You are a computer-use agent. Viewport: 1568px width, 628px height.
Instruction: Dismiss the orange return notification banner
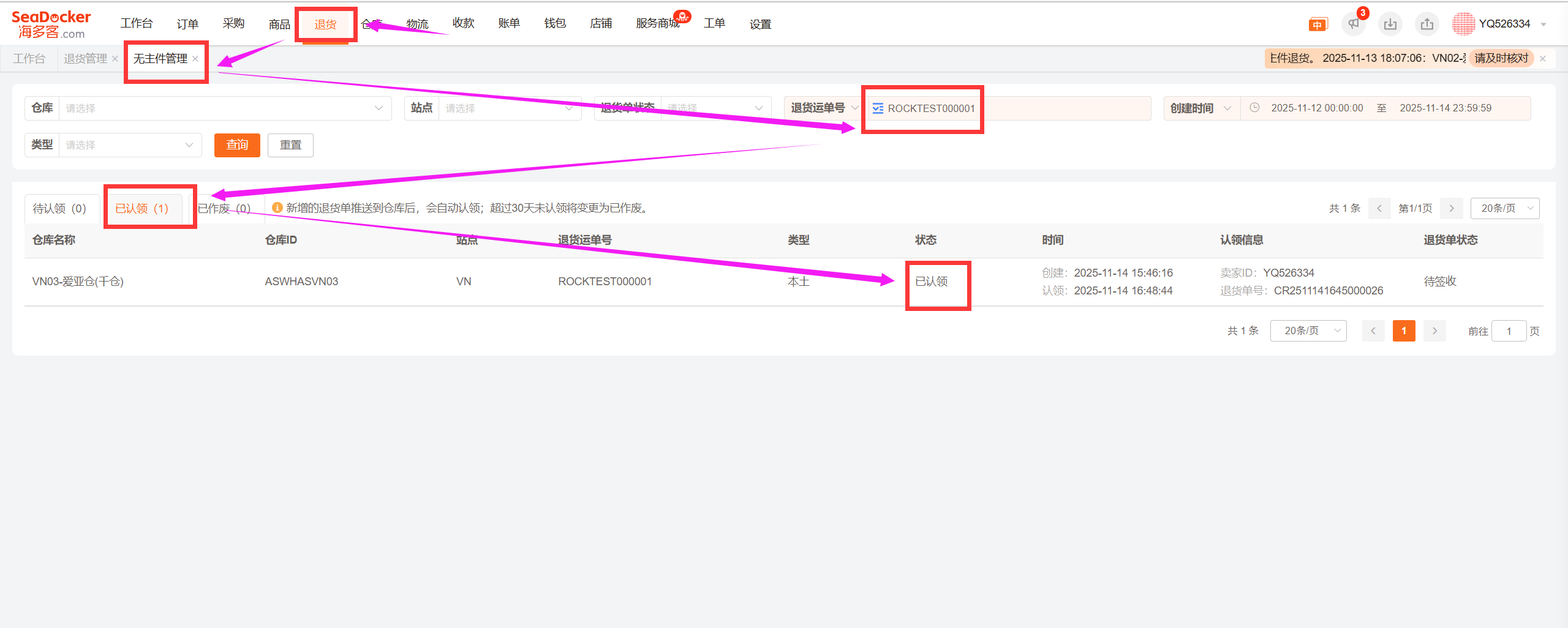pos(1543,59)
